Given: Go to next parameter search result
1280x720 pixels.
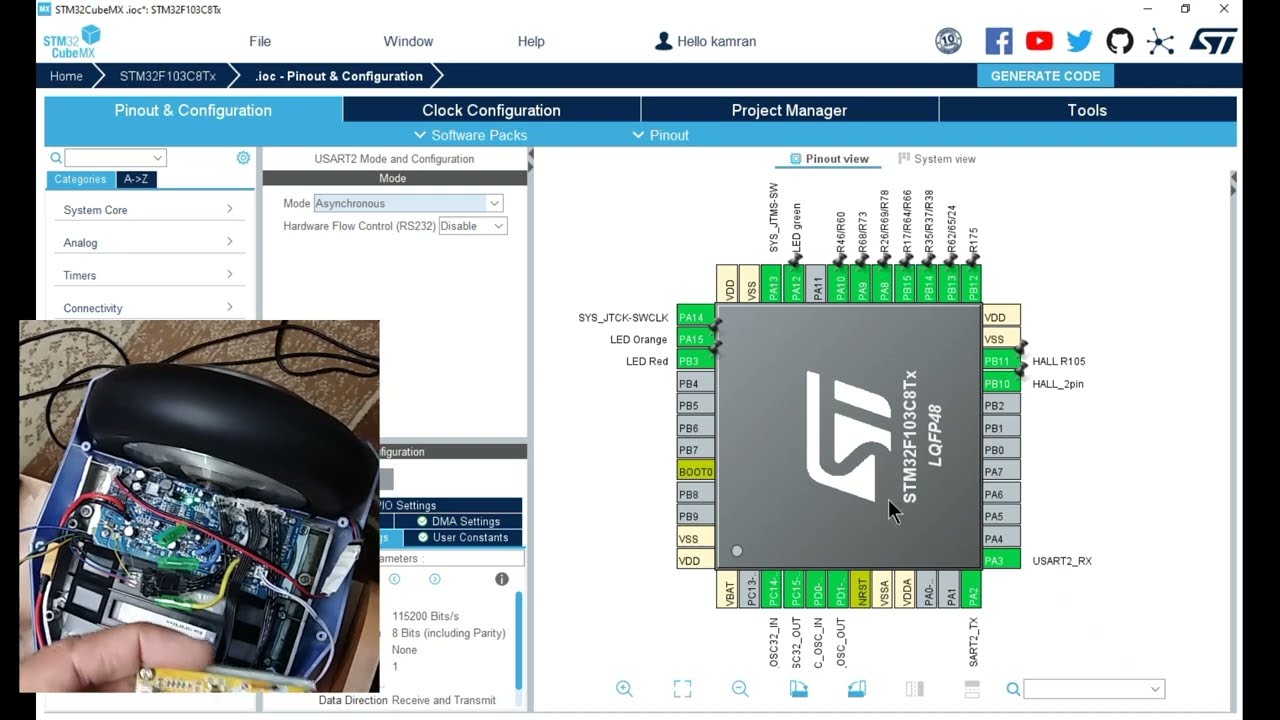Looking at the screenshot, I should pyautogui.click(x=434, y=579).
